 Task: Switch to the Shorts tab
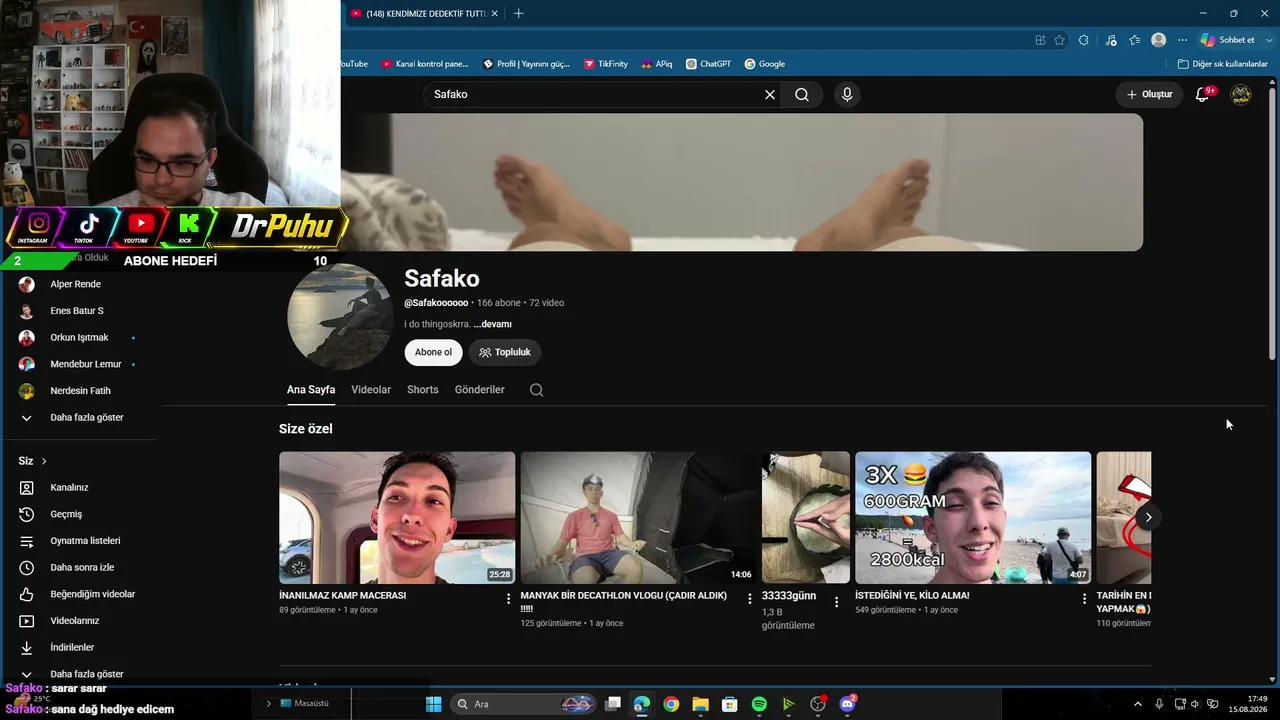tap(423, 390)
